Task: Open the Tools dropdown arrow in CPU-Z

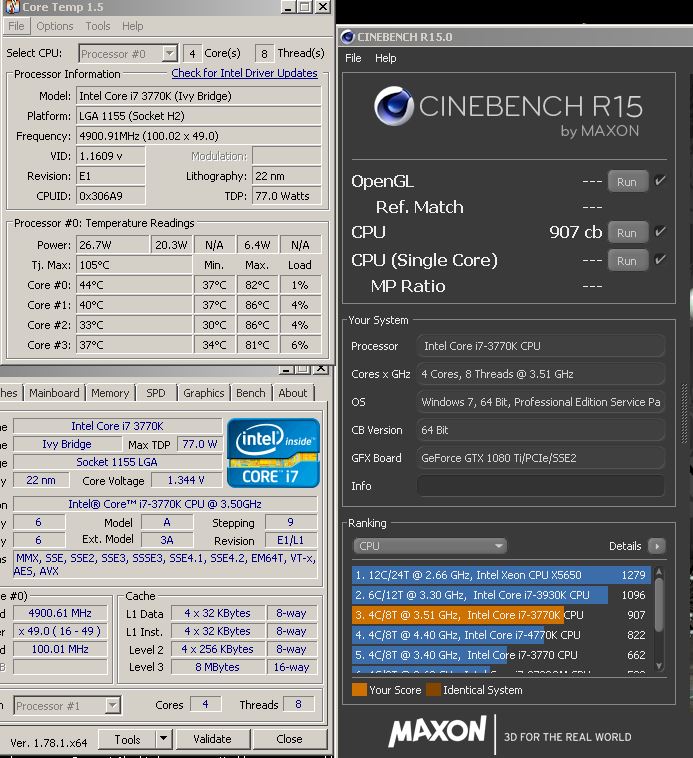Action: 163,740
